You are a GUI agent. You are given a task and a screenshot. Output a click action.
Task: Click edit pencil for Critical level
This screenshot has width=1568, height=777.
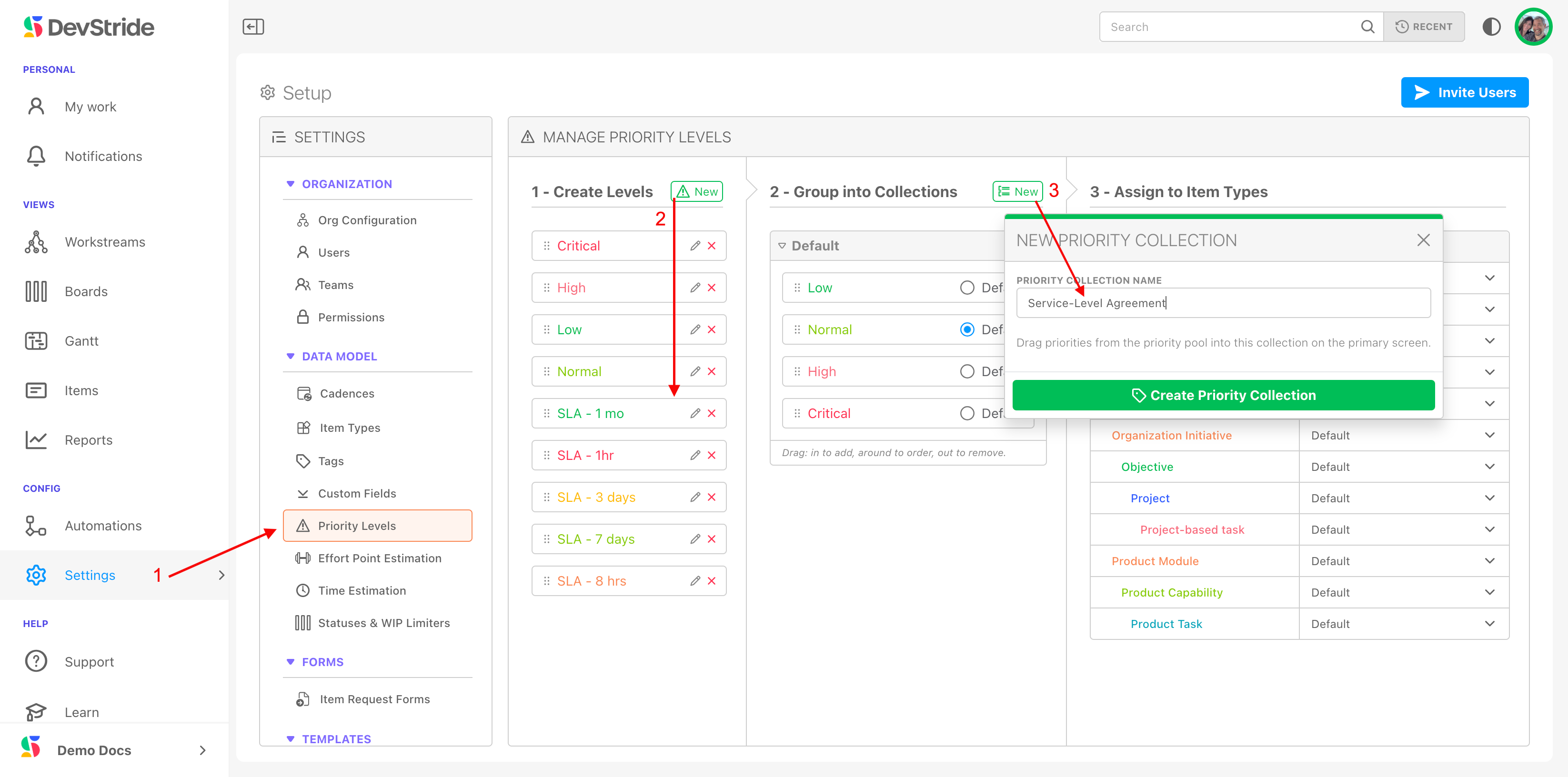(694, 246)
